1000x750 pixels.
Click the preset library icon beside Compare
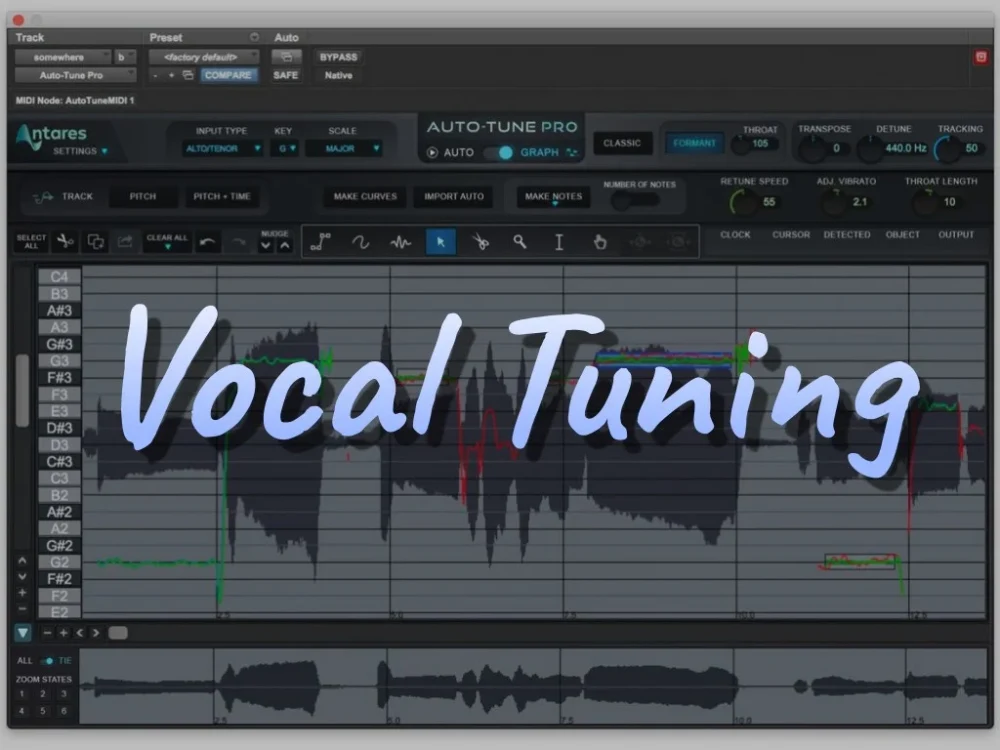[x=188, y=75]
